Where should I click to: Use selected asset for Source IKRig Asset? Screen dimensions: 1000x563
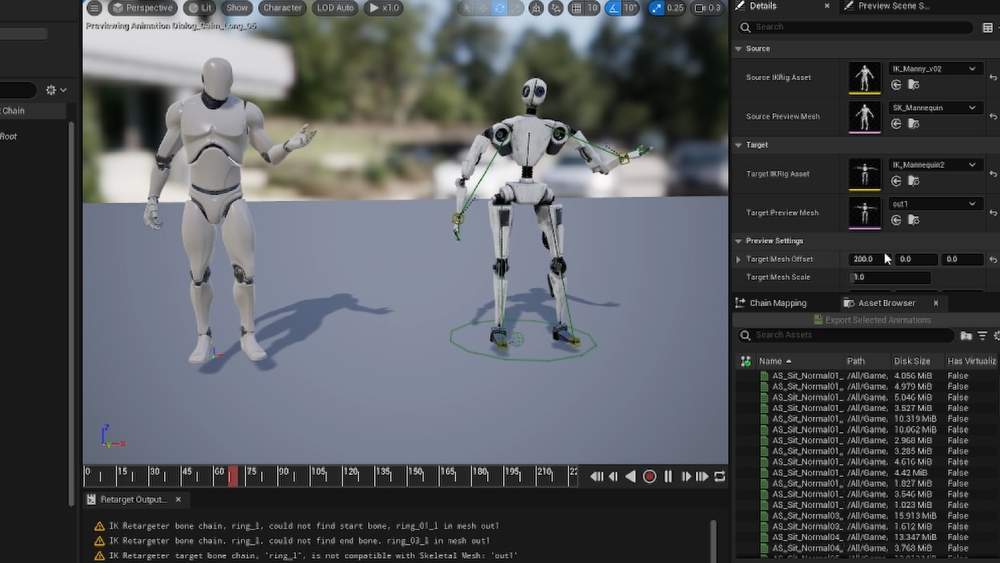(897, 85)
